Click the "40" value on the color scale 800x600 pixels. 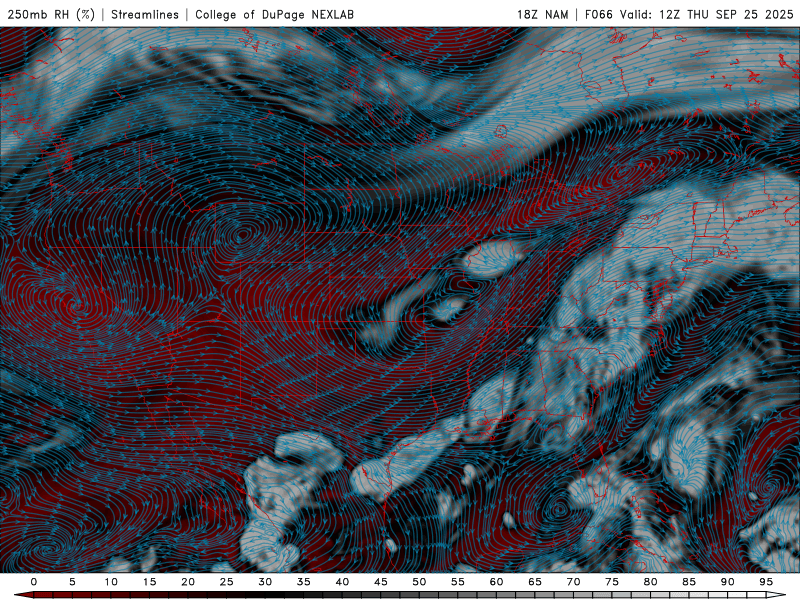pyautogui.click(x=342, y=582)
